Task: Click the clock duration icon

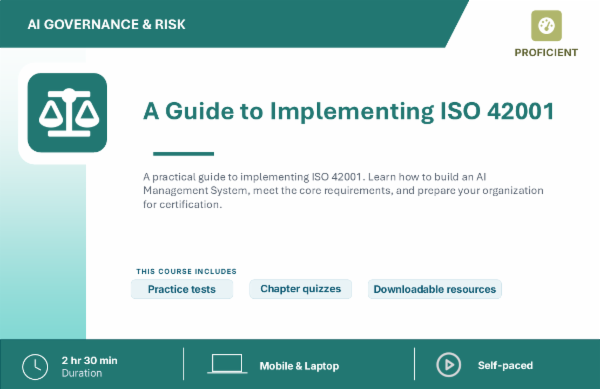Action: tap(35, 367)
